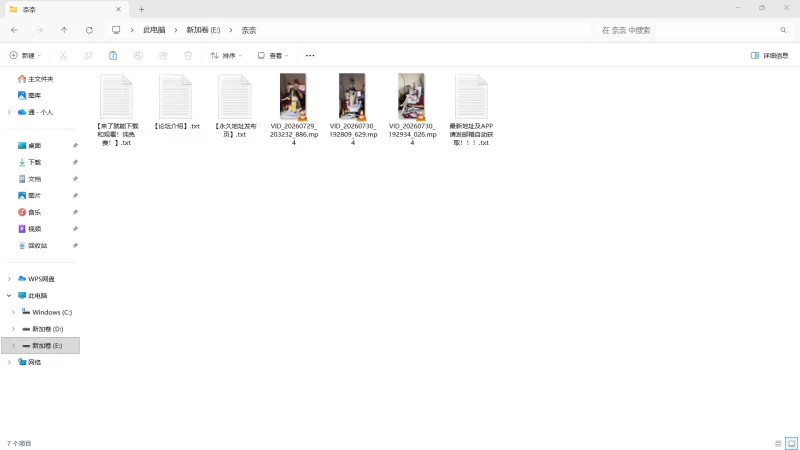Select the first .txt file starting 【来了
This screenshot has width=800, height=450.
tap(117, 110)
